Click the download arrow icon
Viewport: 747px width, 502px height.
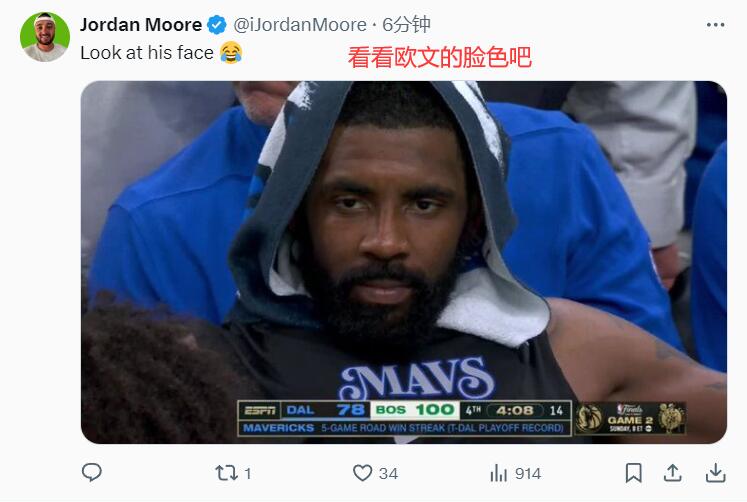[716, 473]
